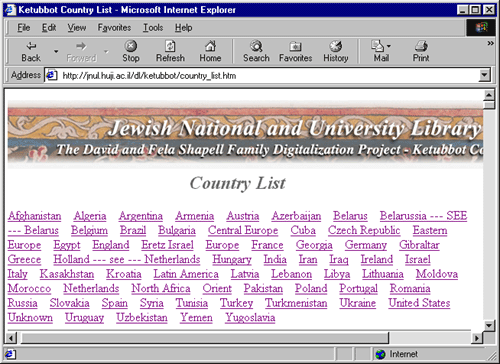Click the Stop toolbar icon
The image size is (500, 364).
pos(131,52)
